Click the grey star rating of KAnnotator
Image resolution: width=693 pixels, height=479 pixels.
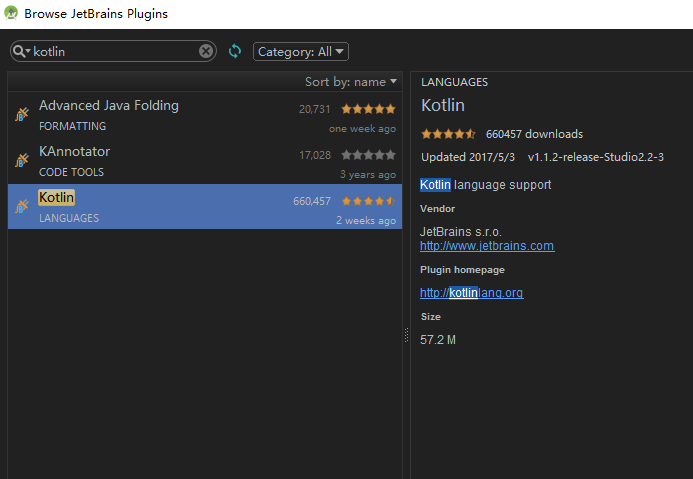point(368,155)
